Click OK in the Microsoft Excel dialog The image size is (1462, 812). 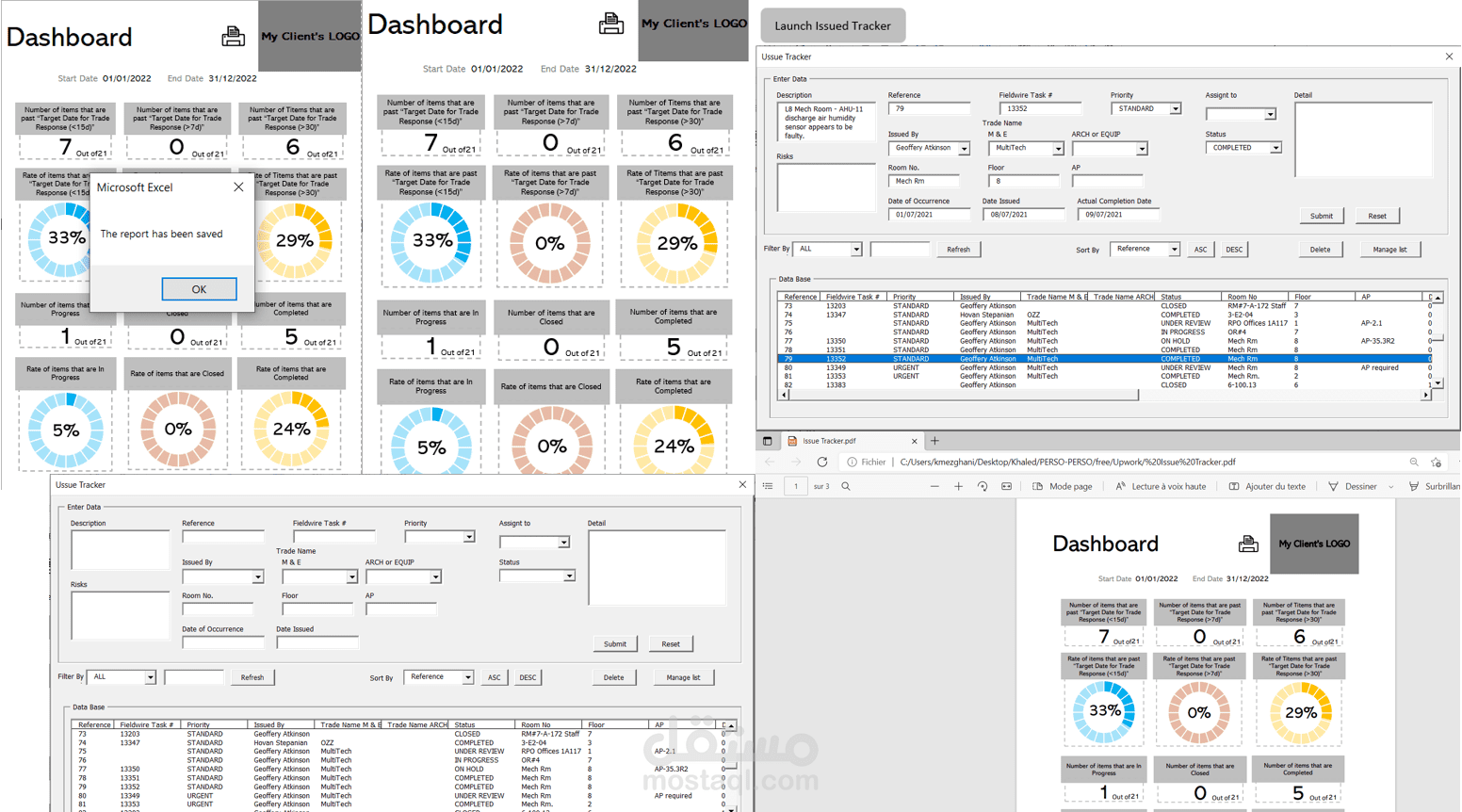point(199,289)
